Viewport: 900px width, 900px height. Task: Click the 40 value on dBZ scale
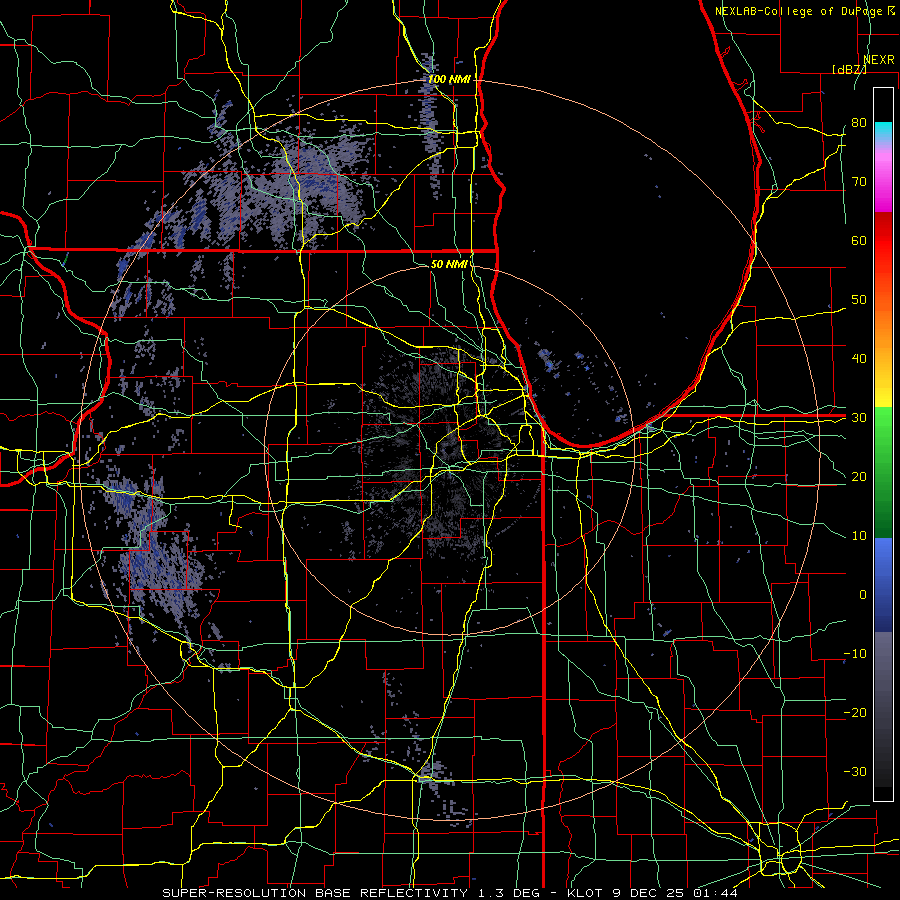[859, 359]
